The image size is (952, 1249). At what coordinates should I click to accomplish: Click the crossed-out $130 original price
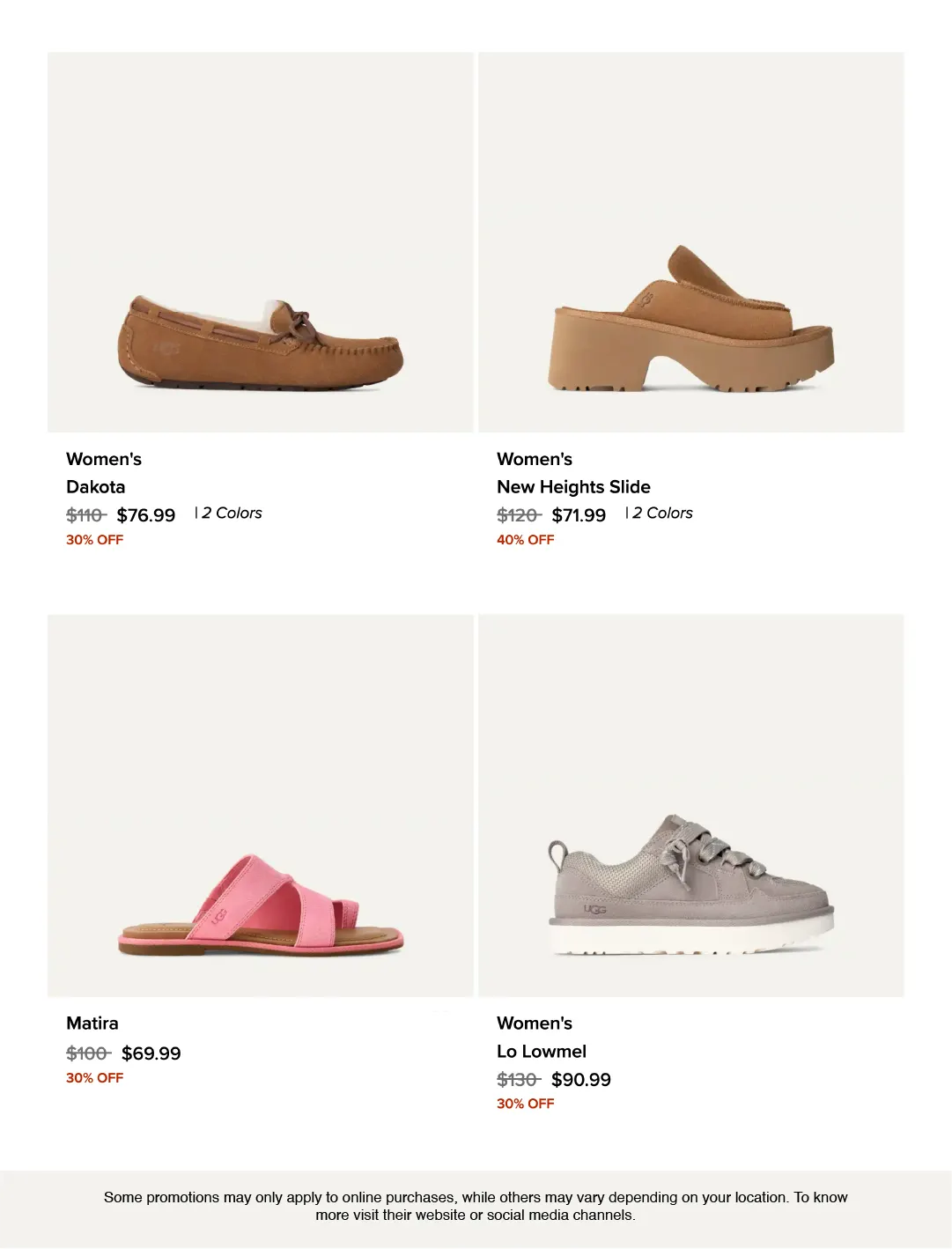(x=518, y=1080)
